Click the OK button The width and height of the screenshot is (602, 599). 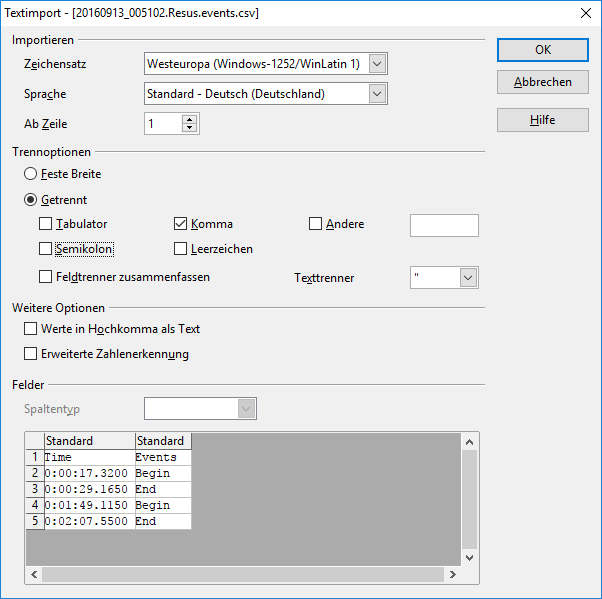(x=542, y=50)
